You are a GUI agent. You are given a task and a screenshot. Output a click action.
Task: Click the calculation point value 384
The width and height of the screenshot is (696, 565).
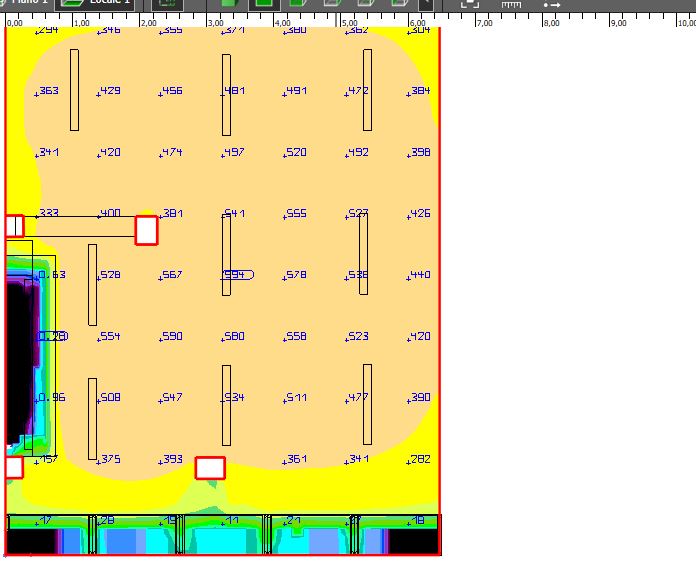(420, 91)
